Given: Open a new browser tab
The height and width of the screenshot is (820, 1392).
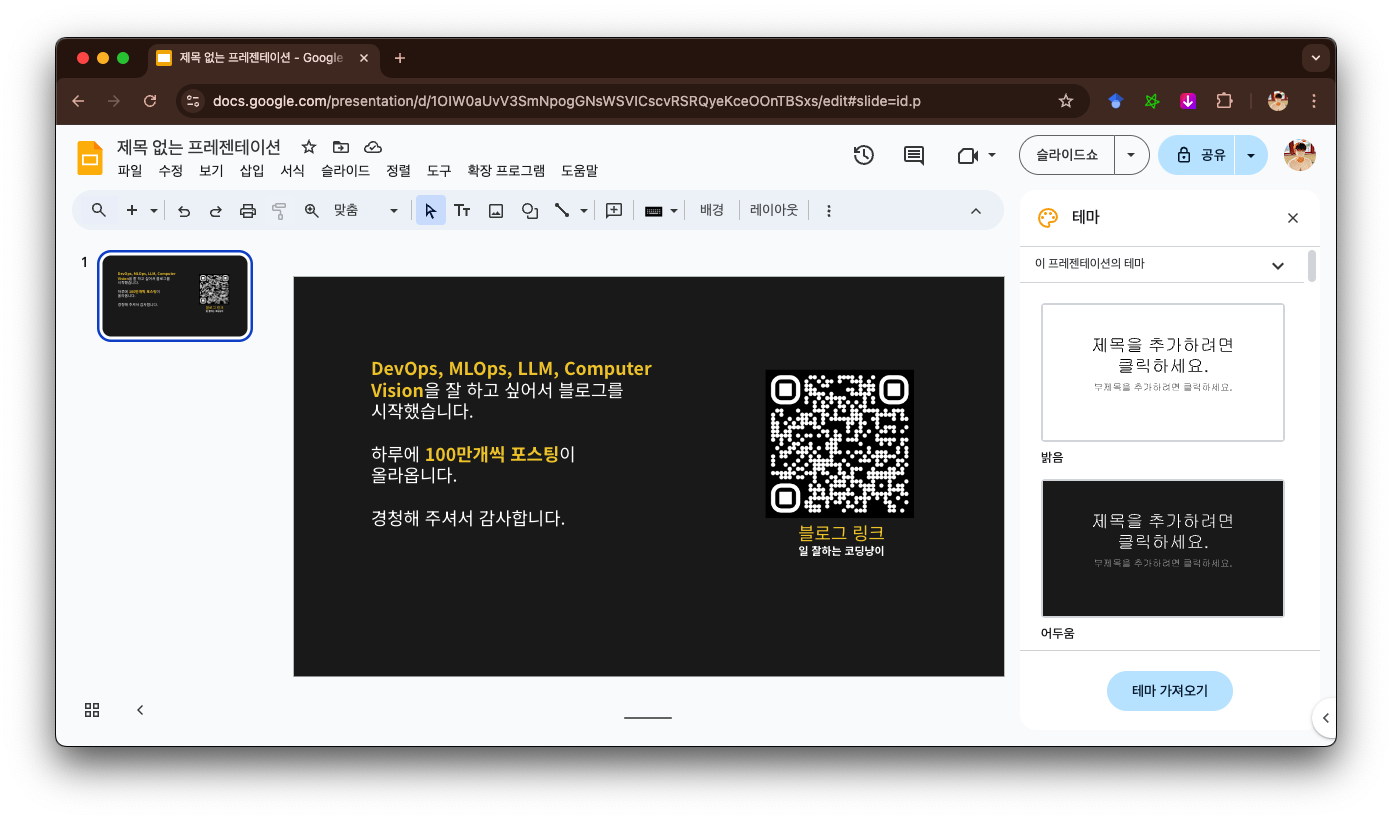Looking at the screenshot, I should point(400,58).
